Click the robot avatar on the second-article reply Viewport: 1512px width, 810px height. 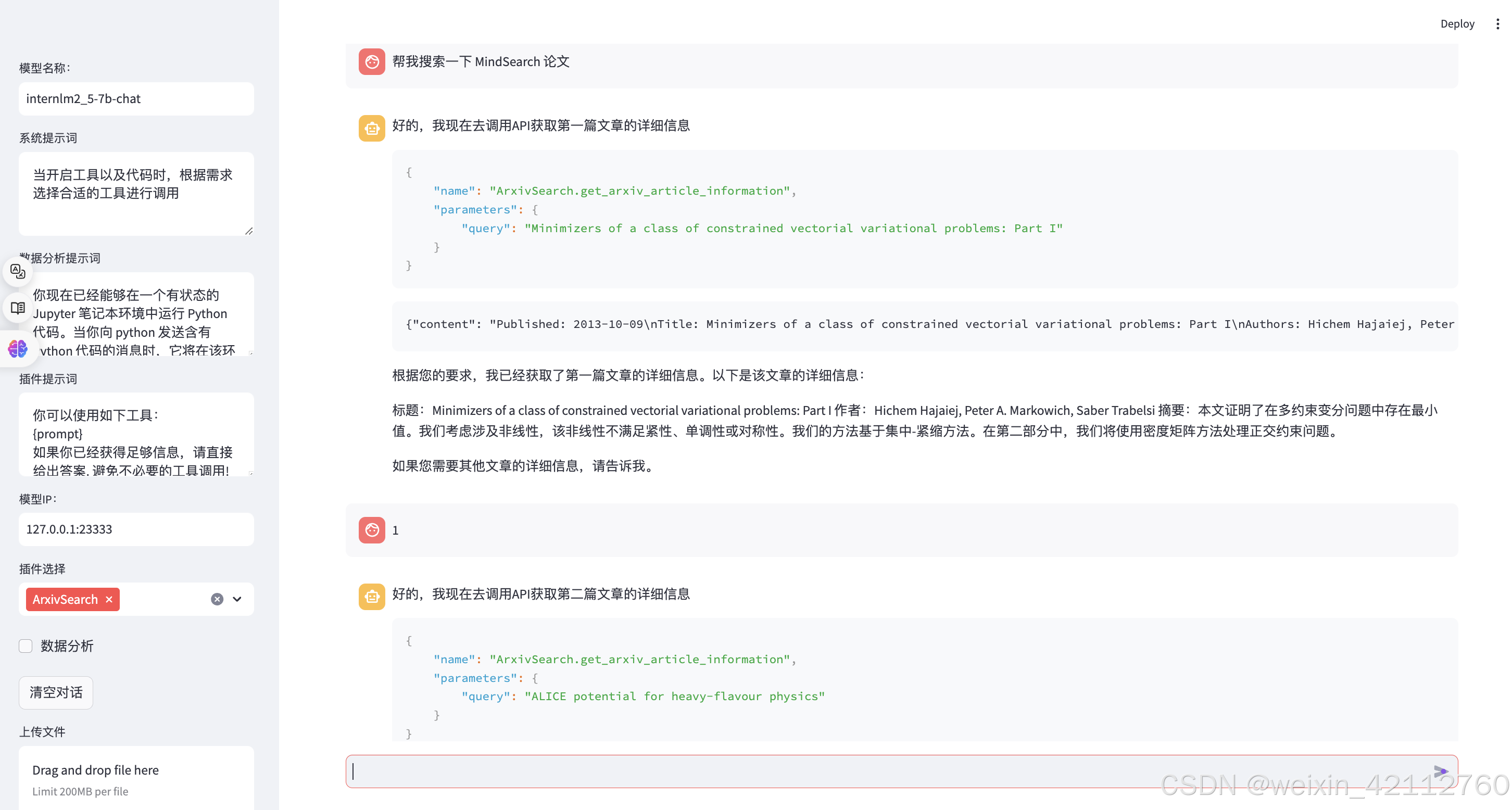pos(372,597)
